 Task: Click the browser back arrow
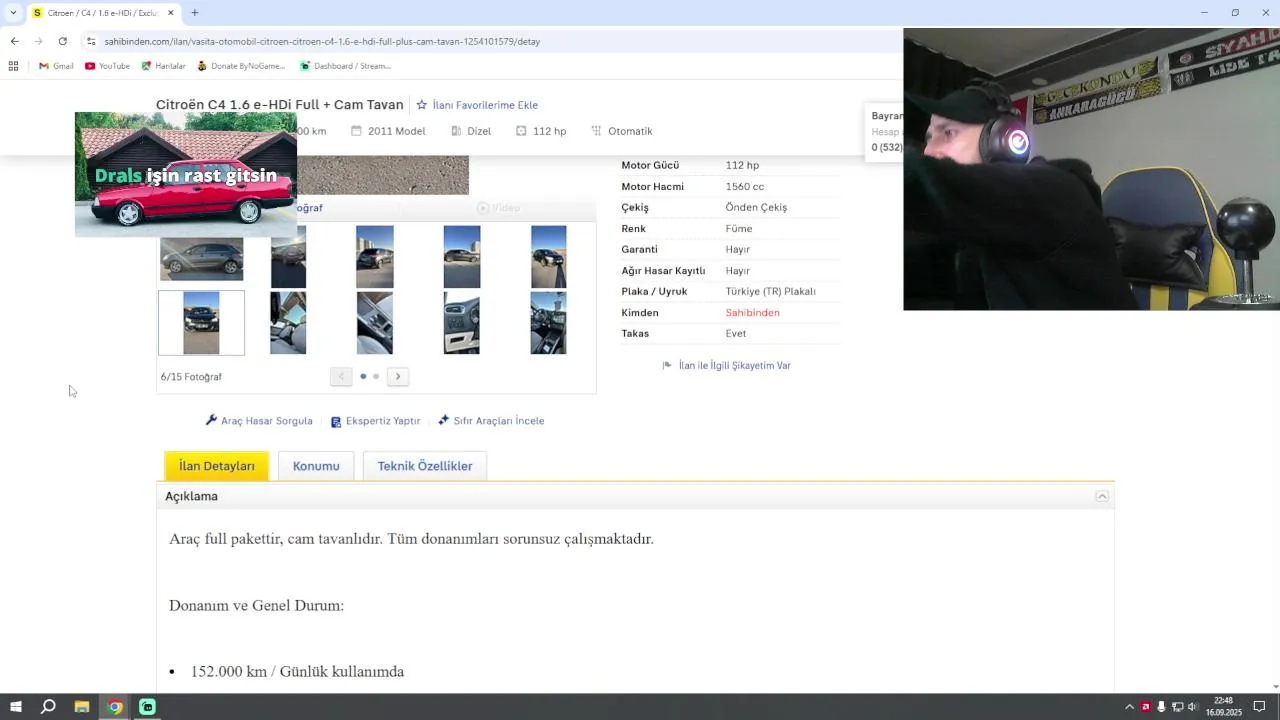point(14,41)
